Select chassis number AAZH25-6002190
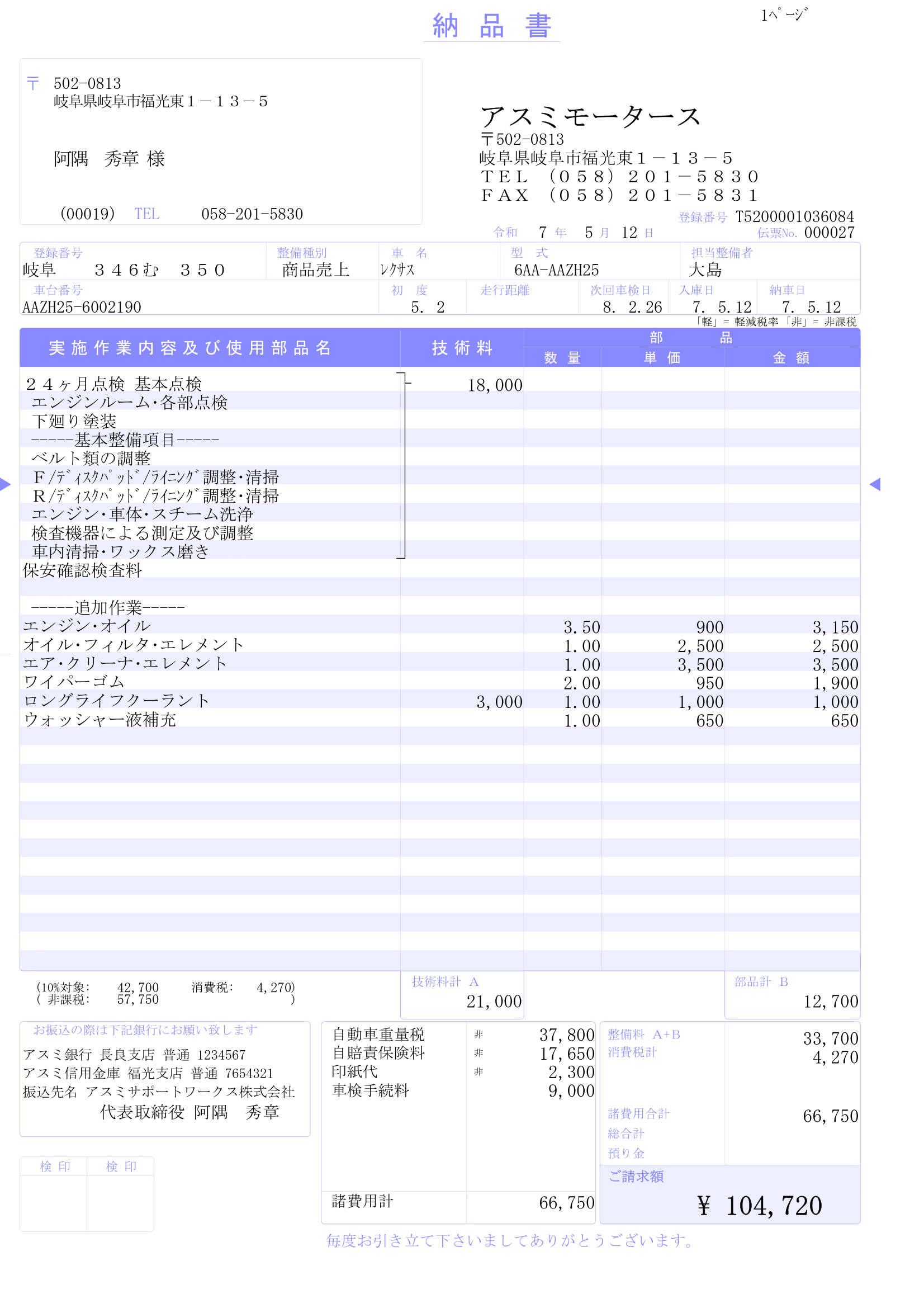This screenshot has width=924, height=1308. [82, 308]
